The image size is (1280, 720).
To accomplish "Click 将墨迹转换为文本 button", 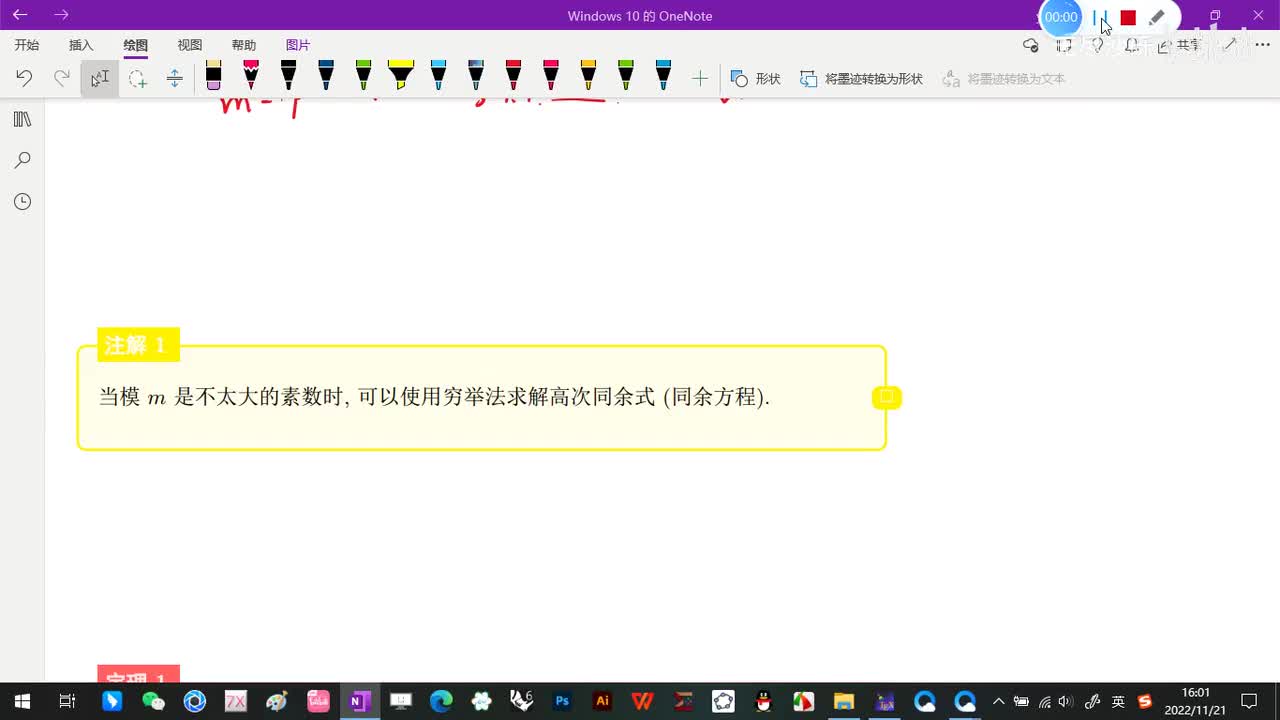I will point(1004,78).
